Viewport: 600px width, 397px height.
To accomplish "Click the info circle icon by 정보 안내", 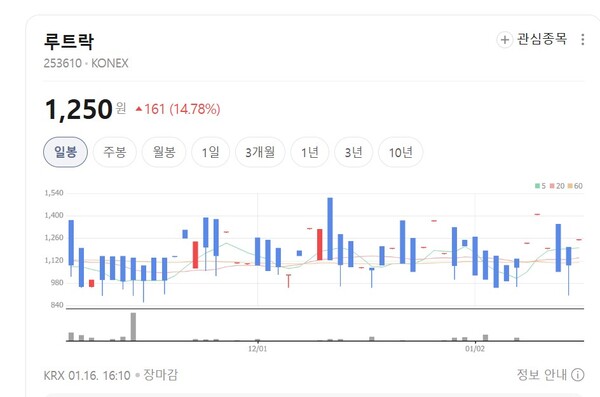I will point(578,374).
